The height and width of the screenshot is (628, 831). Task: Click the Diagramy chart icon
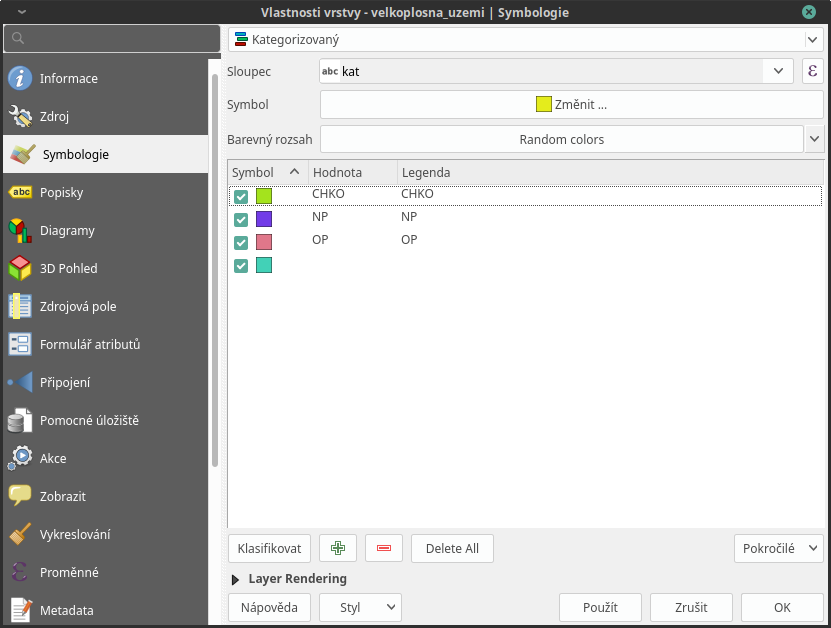(x=20, y=231)
